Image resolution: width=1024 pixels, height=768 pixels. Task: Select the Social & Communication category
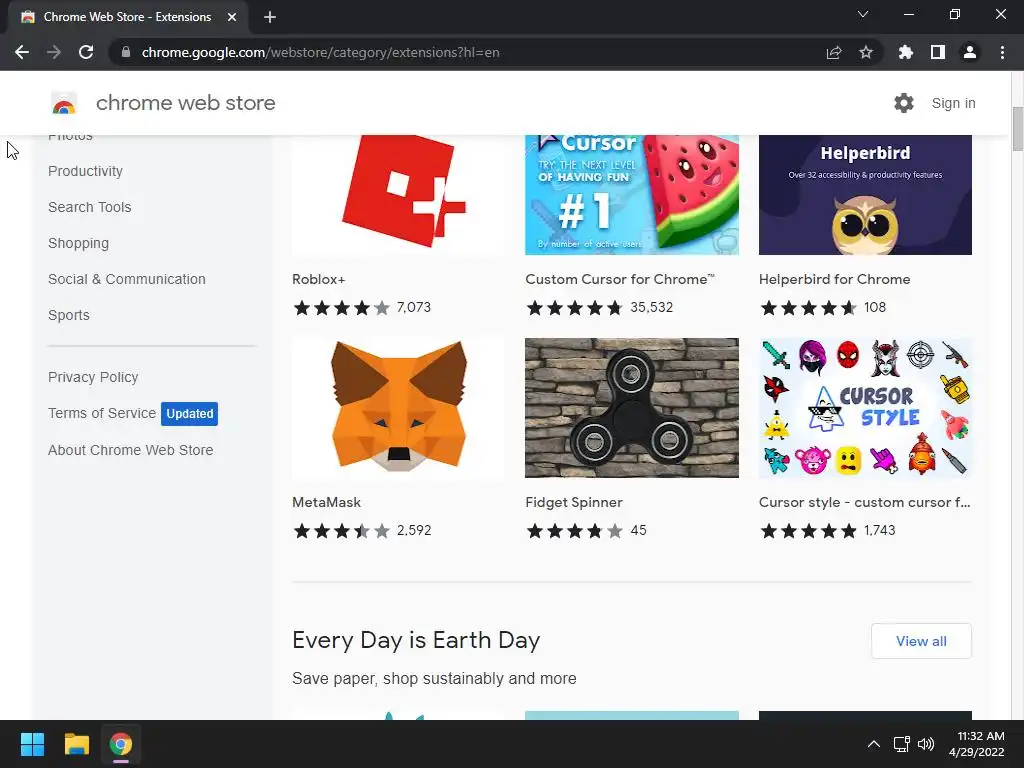[127, 279]
